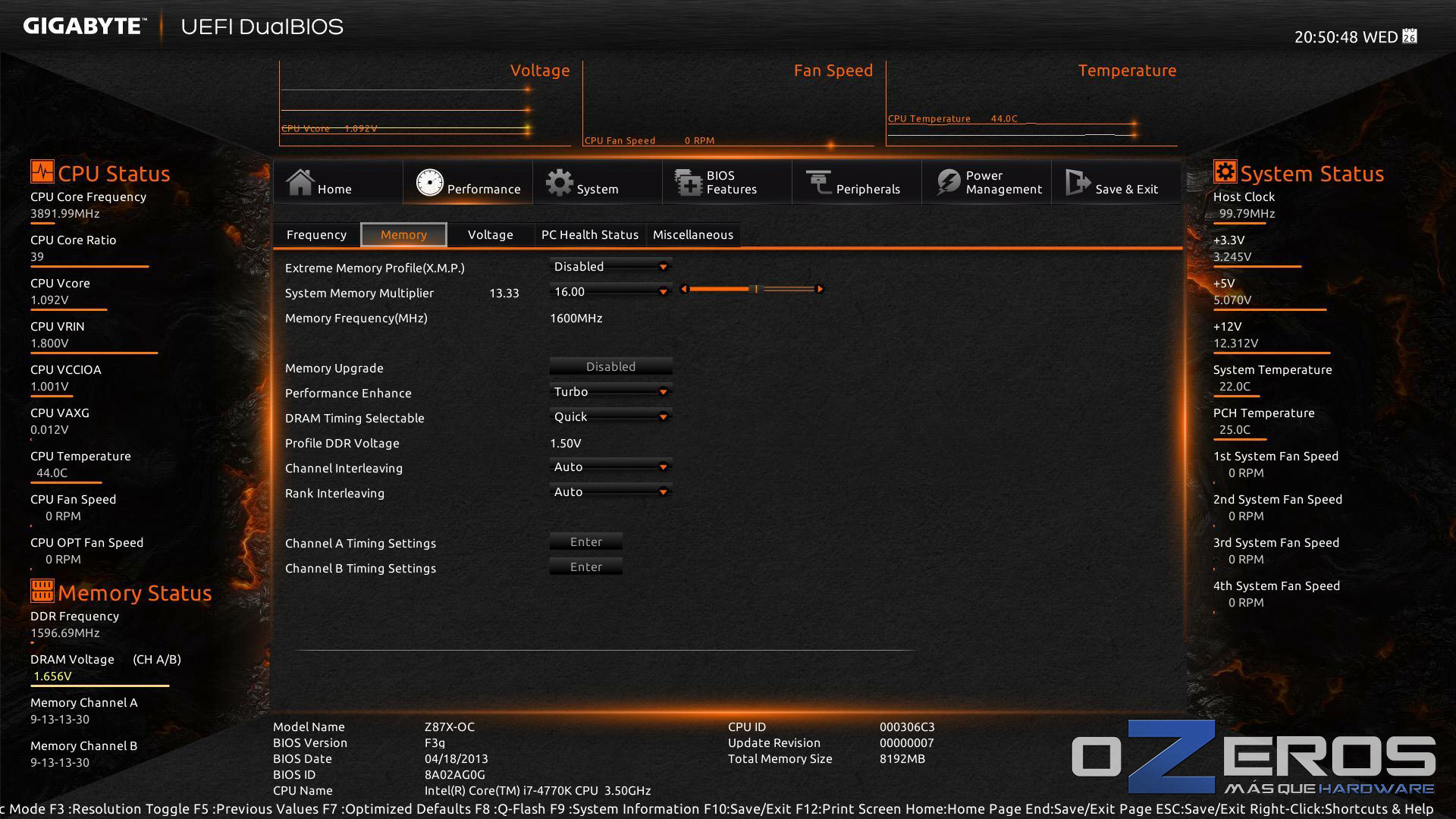The width and height of the screenshot is (1456, 819).
Task: Click the Power Management lightning icon
Action: (x=948, y=182)
